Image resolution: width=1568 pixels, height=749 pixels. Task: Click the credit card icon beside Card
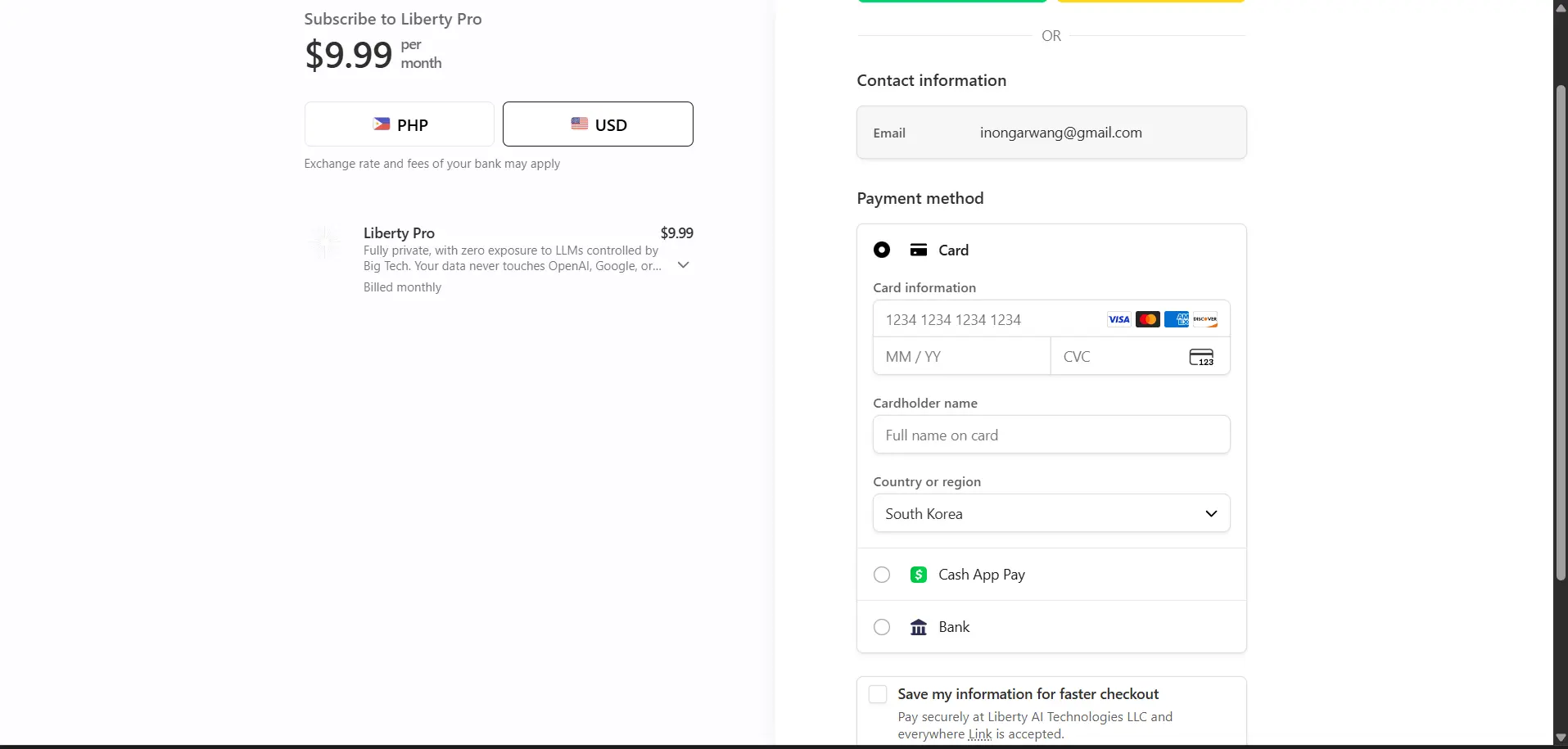919,250
